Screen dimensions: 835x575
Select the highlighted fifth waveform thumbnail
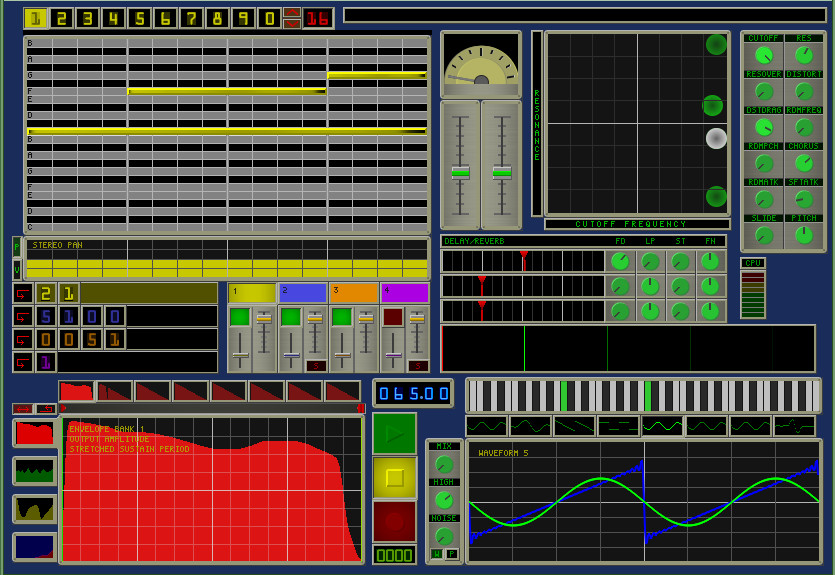[x=662, y=426]
